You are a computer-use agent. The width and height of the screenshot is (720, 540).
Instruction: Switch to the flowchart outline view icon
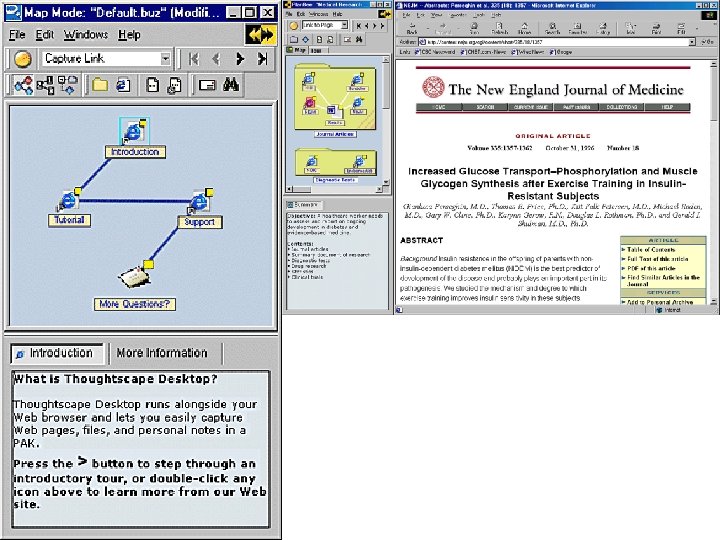(x=68, y=85)
